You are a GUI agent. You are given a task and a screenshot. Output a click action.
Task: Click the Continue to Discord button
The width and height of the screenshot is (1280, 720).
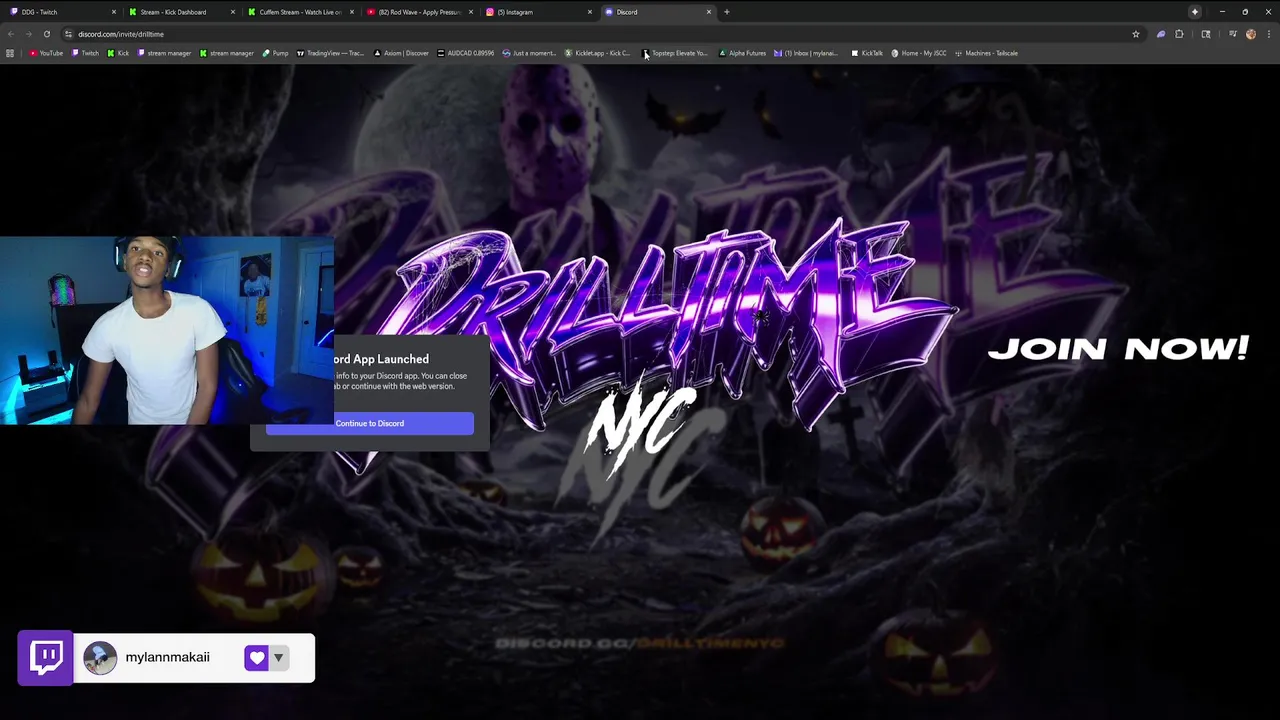370,423
